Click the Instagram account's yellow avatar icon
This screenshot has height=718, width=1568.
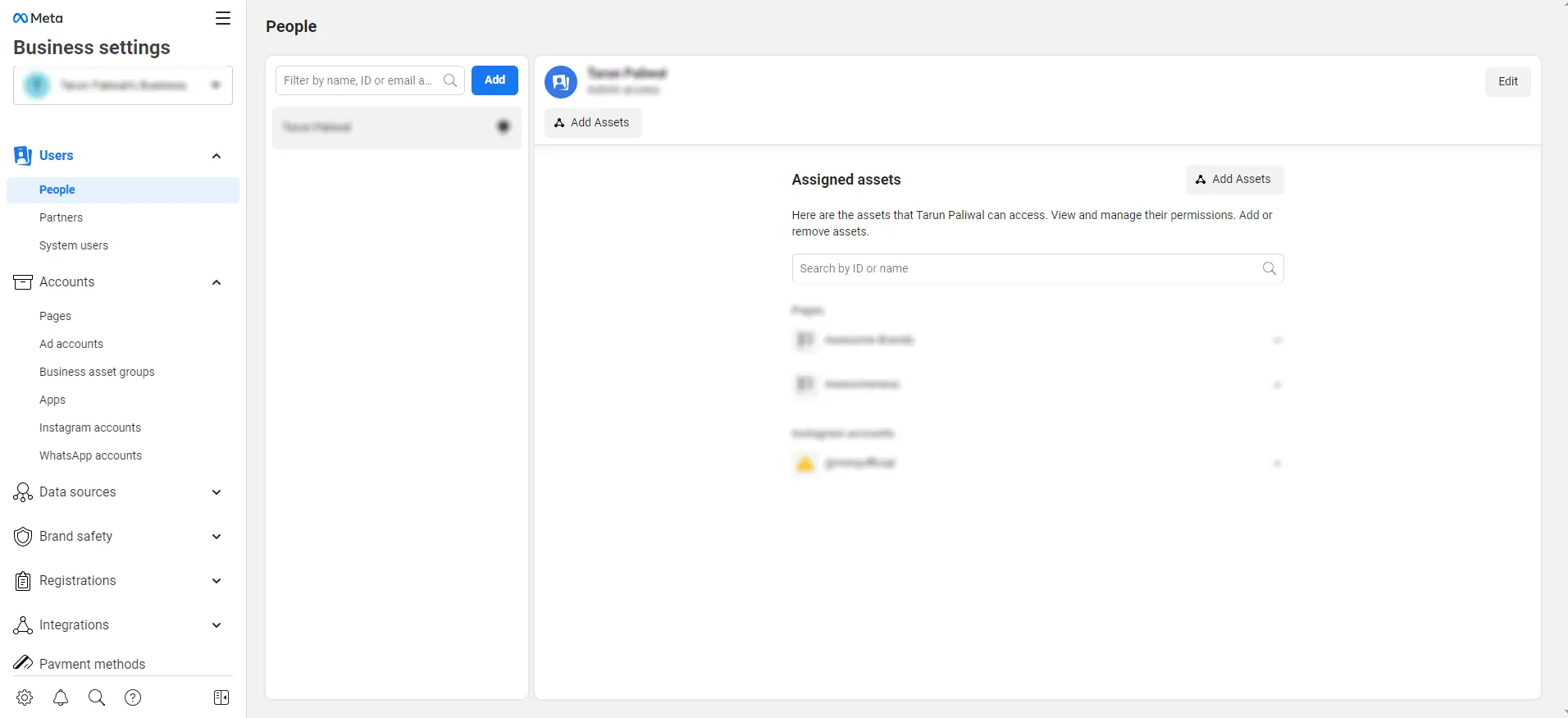pos(805,464)
